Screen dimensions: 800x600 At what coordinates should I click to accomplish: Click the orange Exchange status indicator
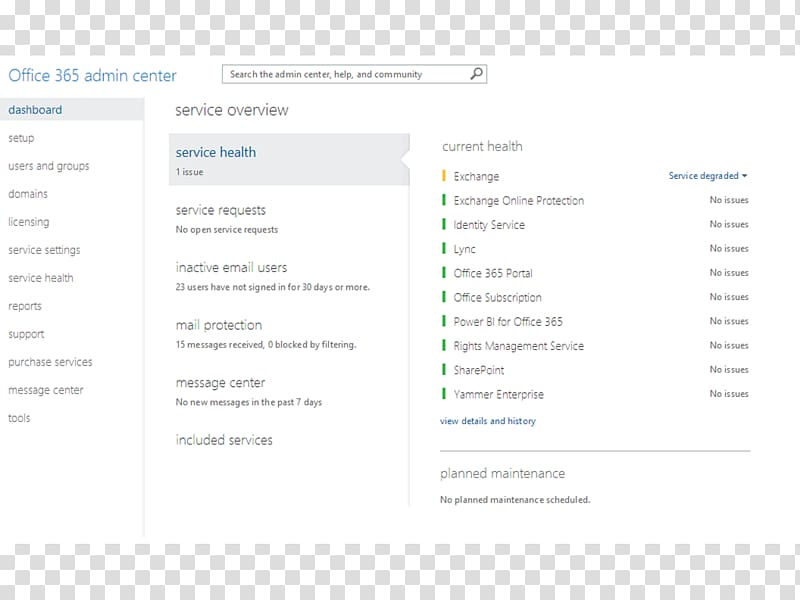pos(443,176)
